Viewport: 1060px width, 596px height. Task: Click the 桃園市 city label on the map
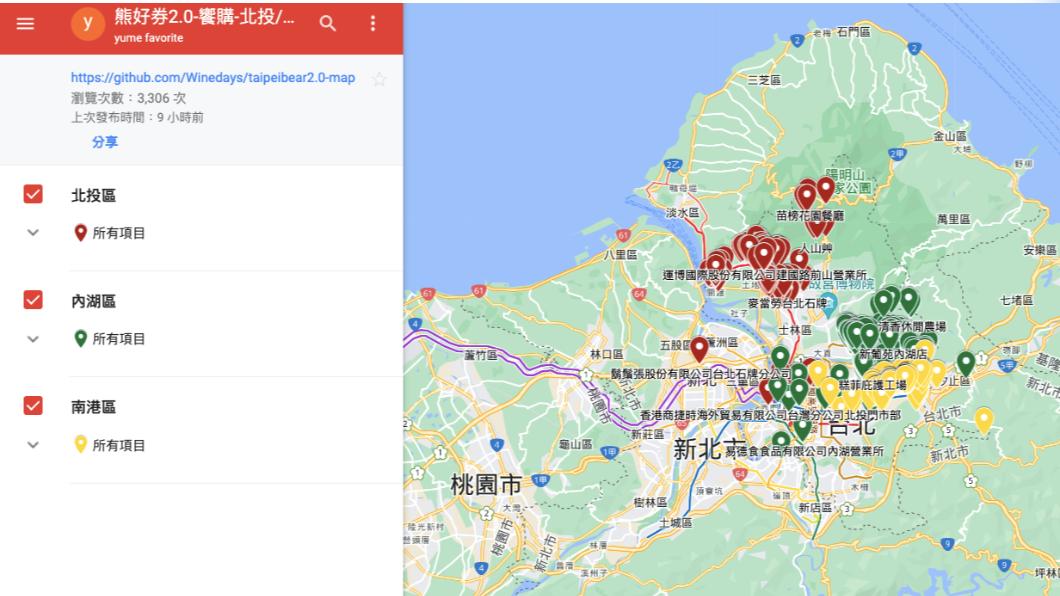[485, 484]
